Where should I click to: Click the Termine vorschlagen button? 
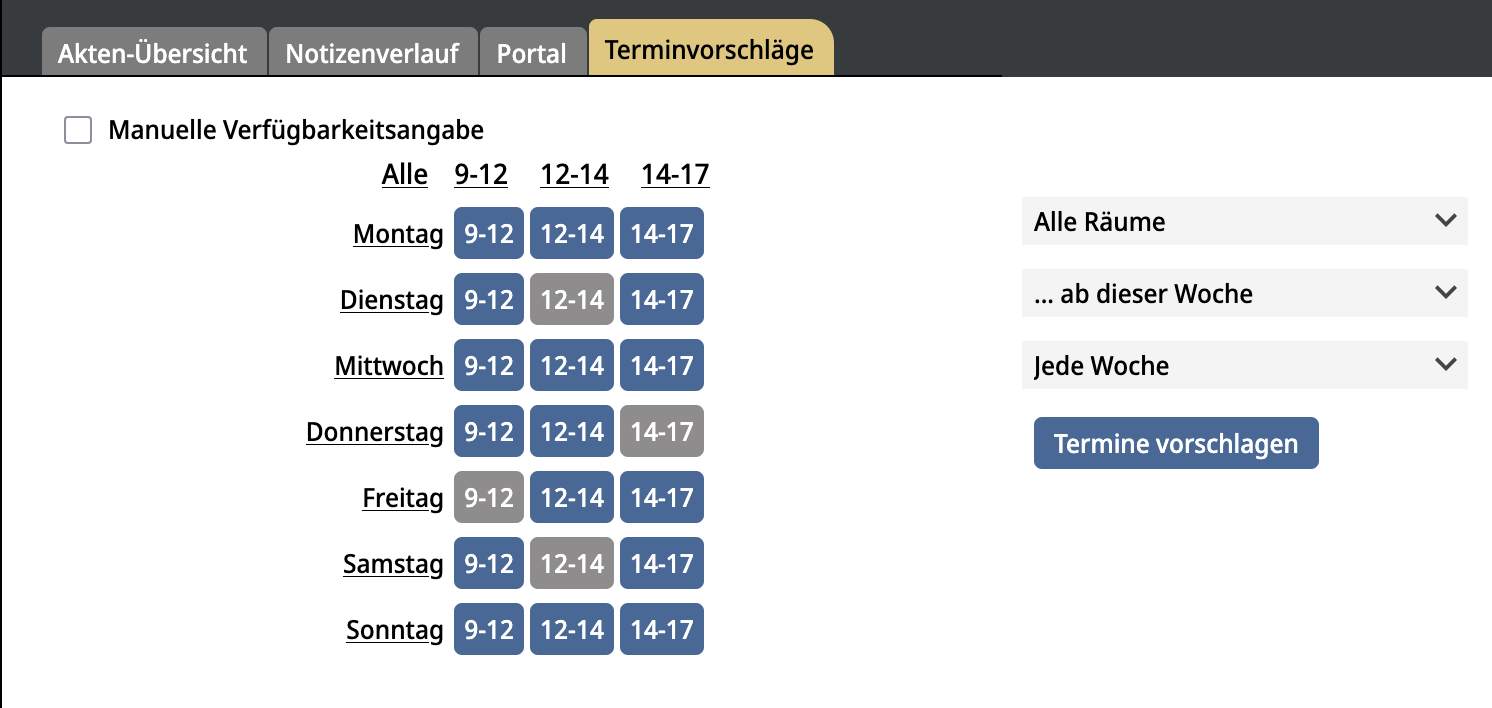tap(1176, 444)
